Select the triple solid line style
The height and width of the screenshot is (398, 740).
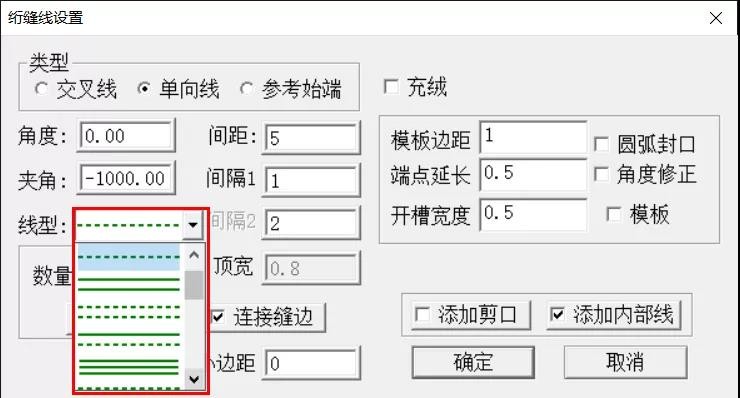(x=129, y=366)
